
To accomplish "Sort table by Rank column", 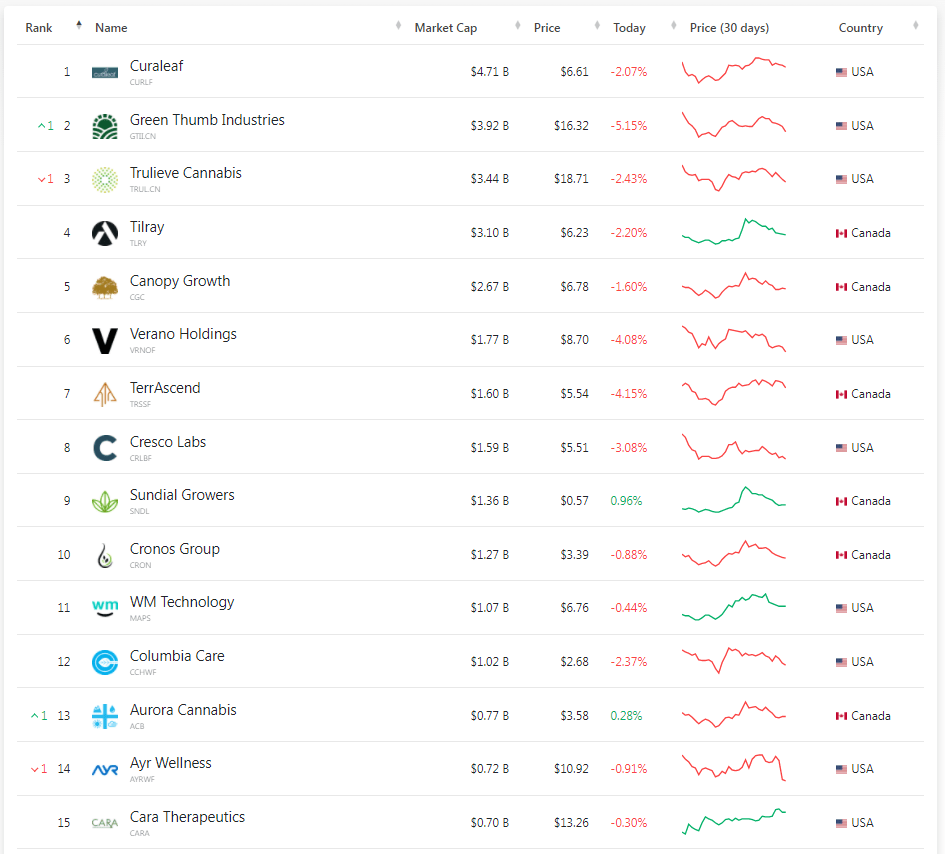I will pyautogui.click(x=40, y=28).
